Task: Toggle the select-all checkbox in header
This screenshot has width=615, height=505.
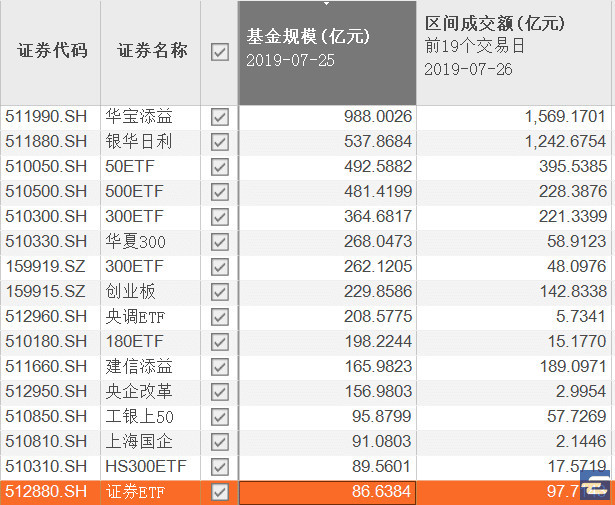Action: [220, 52]
